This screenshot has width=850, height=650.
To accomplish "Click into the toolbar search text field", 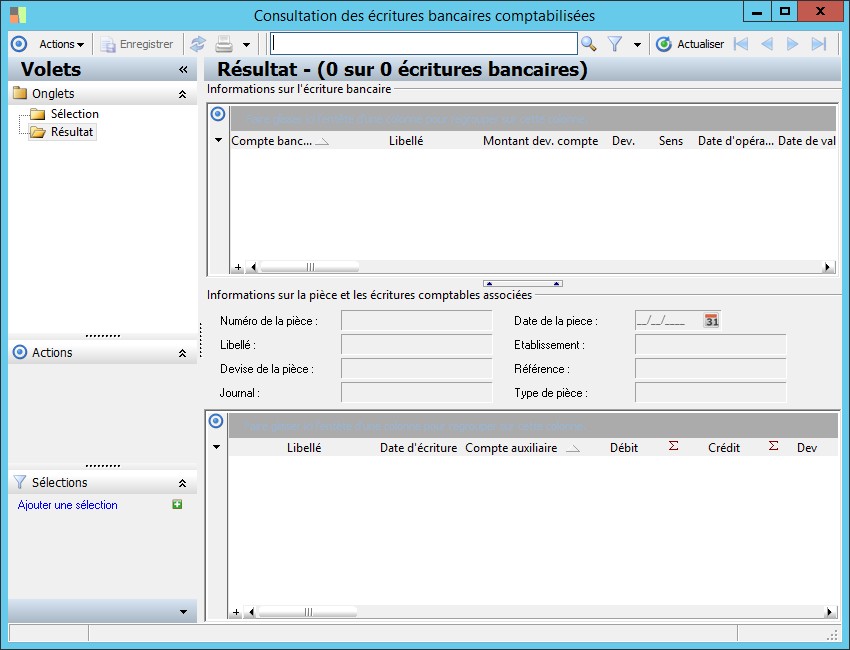I will point(423,44).
